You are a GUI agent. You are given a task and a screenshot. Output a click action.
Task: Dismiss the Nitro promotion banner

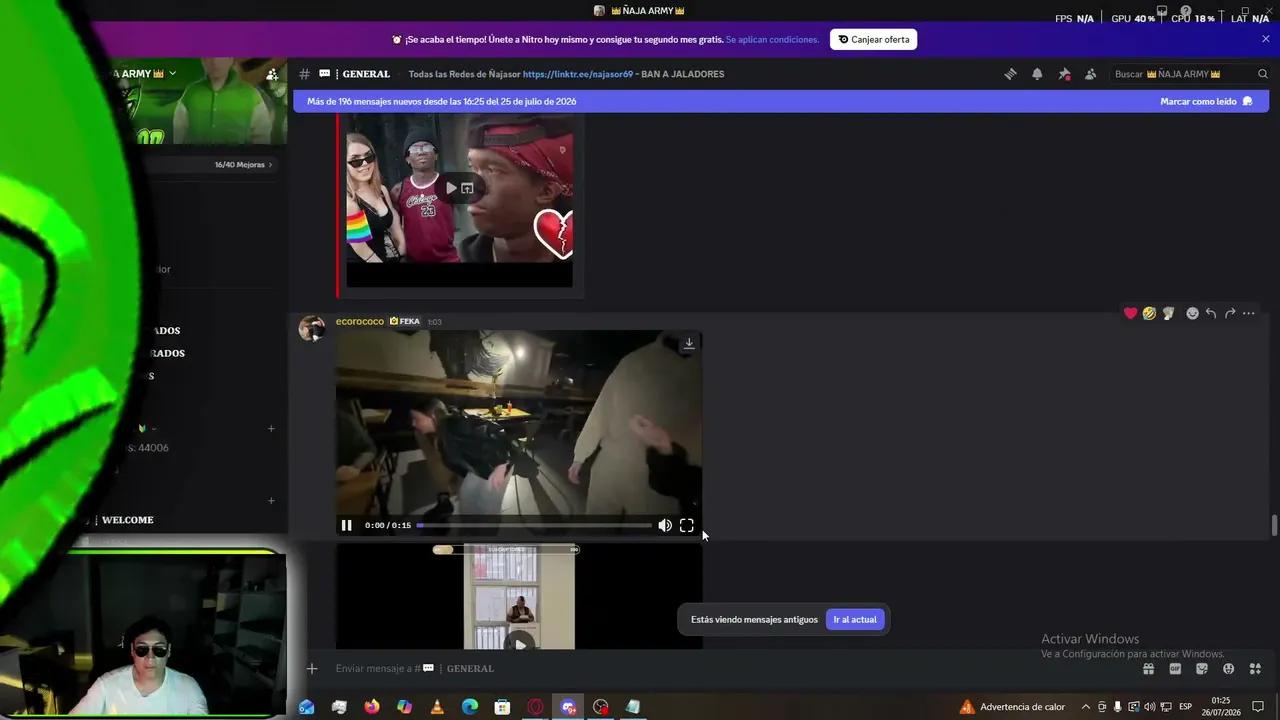pos(1265,39)
